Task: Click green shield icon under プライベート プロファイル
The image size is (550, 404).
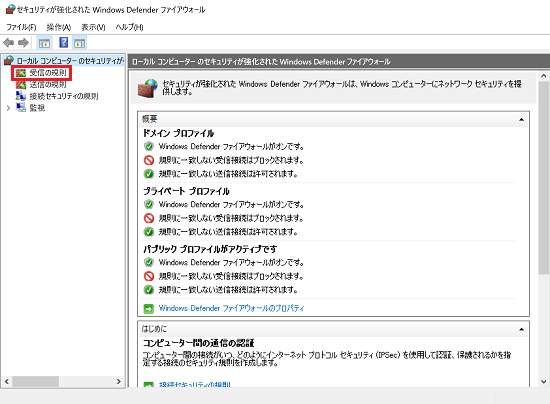Action: click(149, 204)
